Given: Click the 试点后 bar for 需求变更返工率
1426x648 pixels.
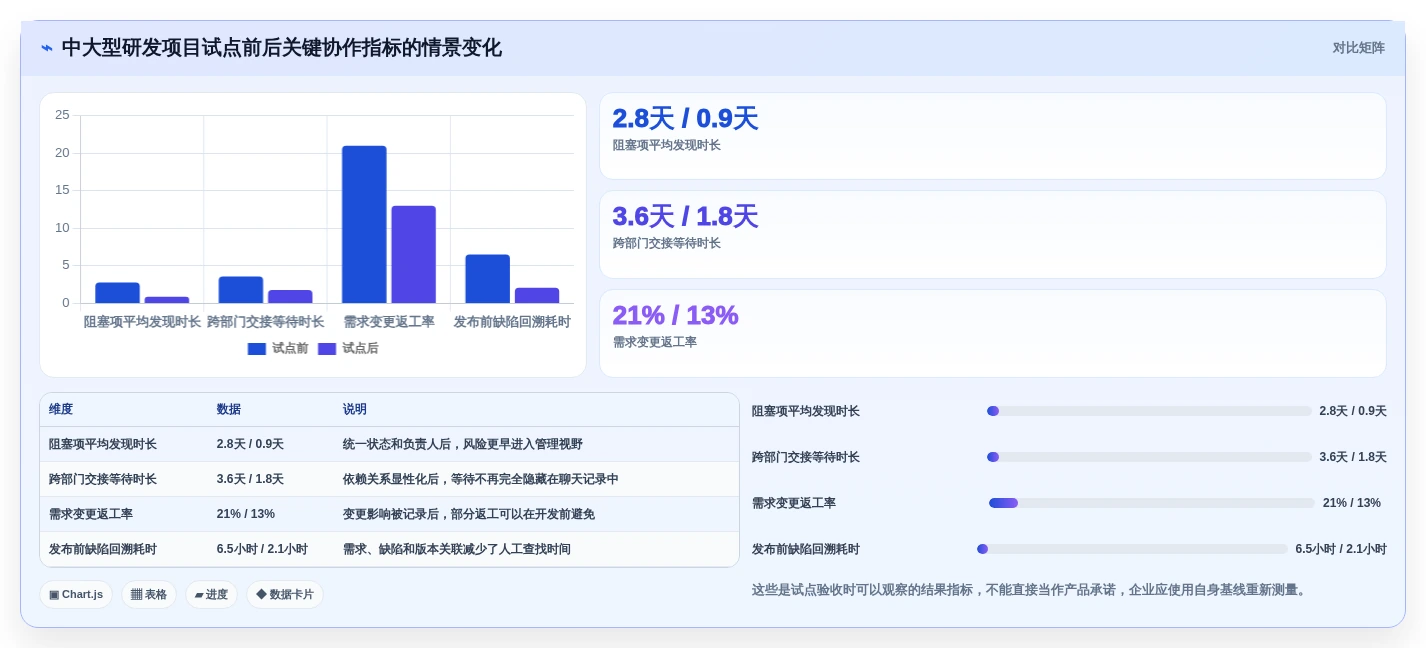Looking at the screenshot, I should tap(413, 254).
